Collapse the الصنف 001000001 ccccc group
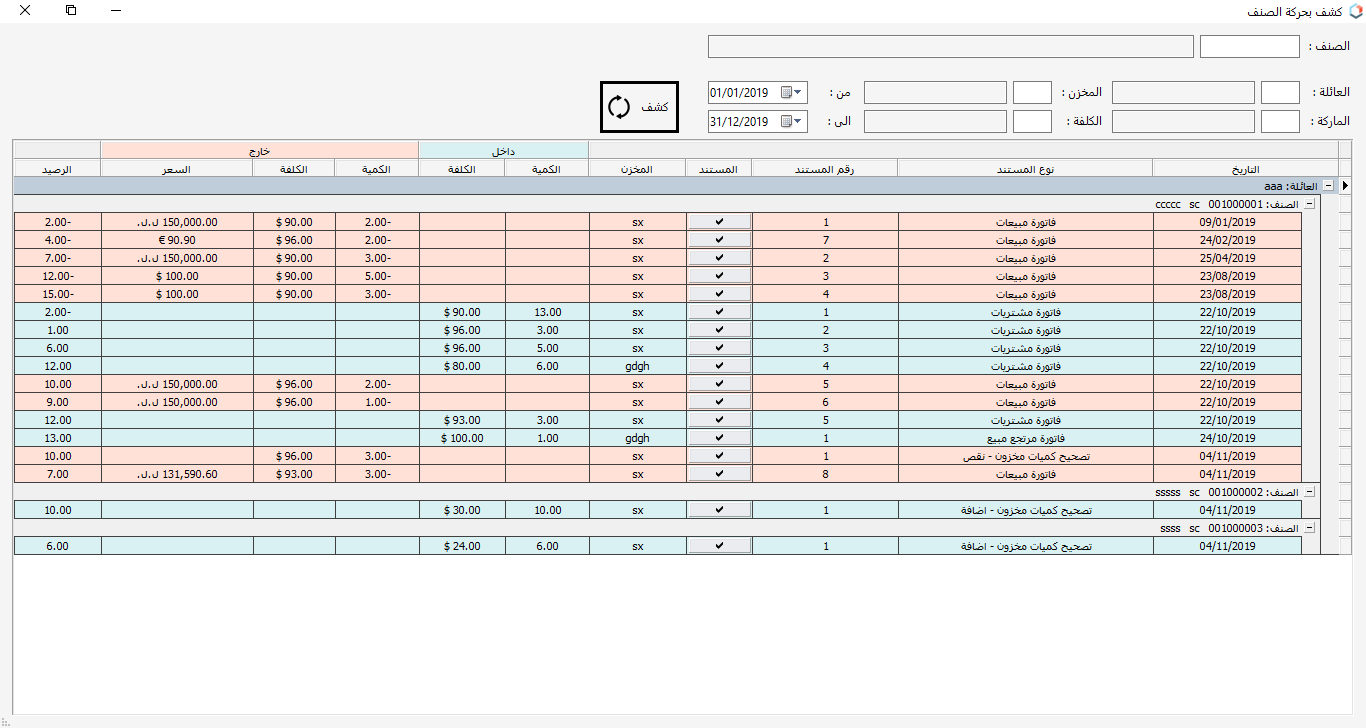The image size is (1366, 728). coord(1311,204)
